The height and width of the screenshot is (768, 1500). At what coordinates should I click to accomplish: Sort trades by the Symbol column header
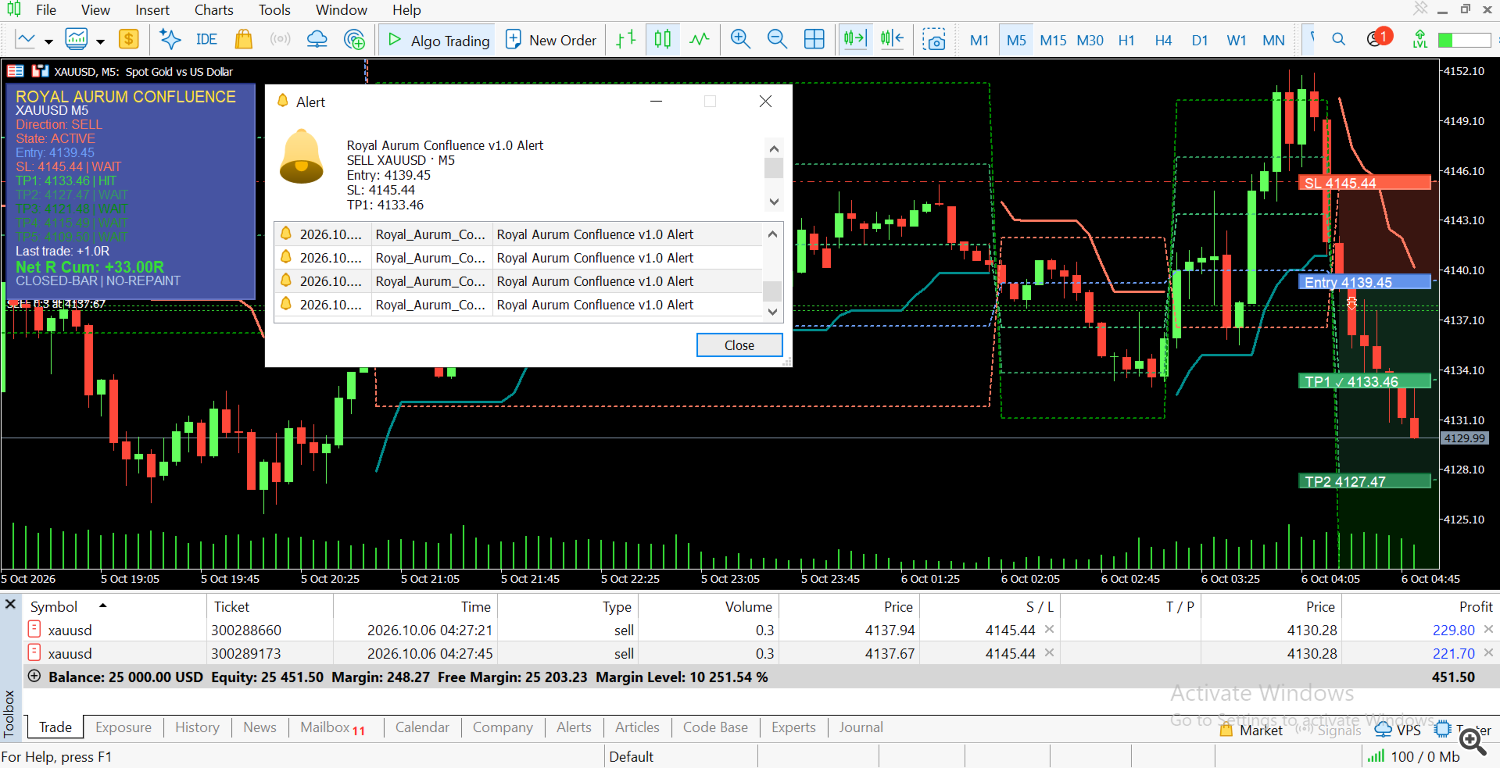click(x=53, y=607)
